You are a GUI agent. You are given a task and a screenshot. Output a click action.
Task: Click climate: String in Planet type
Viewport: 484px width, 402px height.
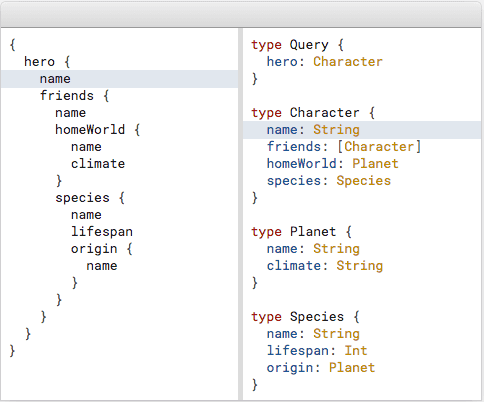click(325, 266)
